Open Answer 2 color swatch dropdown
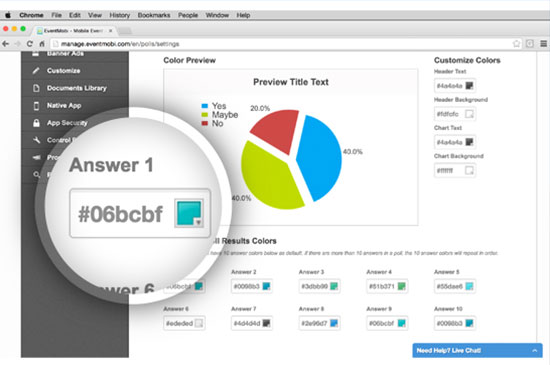Image resolution: width=550 pixels, height=365 pixels. pos(267,286)
